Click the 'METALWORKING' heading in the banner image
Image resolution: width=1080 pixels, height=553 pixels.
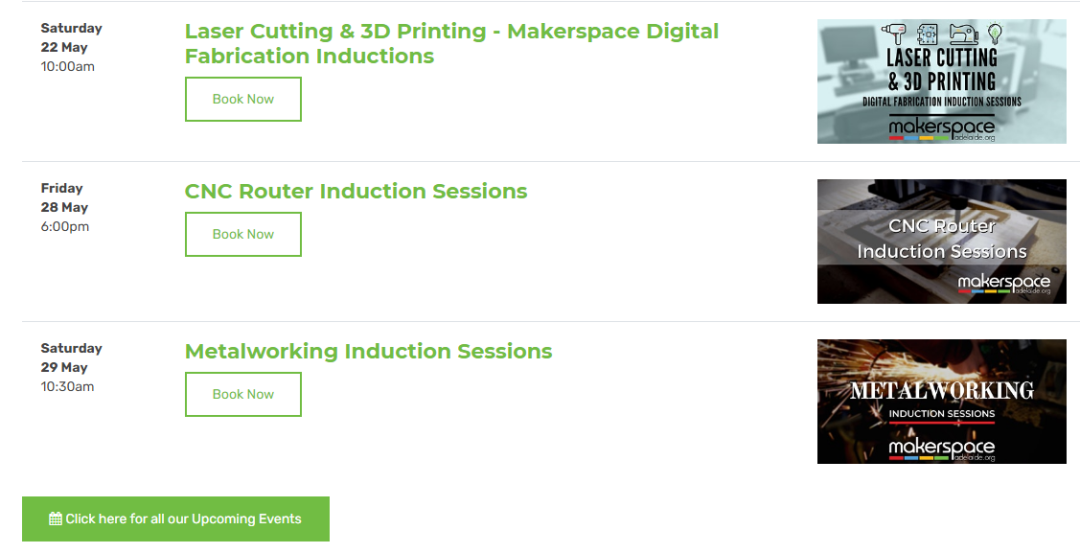point(942,390)
